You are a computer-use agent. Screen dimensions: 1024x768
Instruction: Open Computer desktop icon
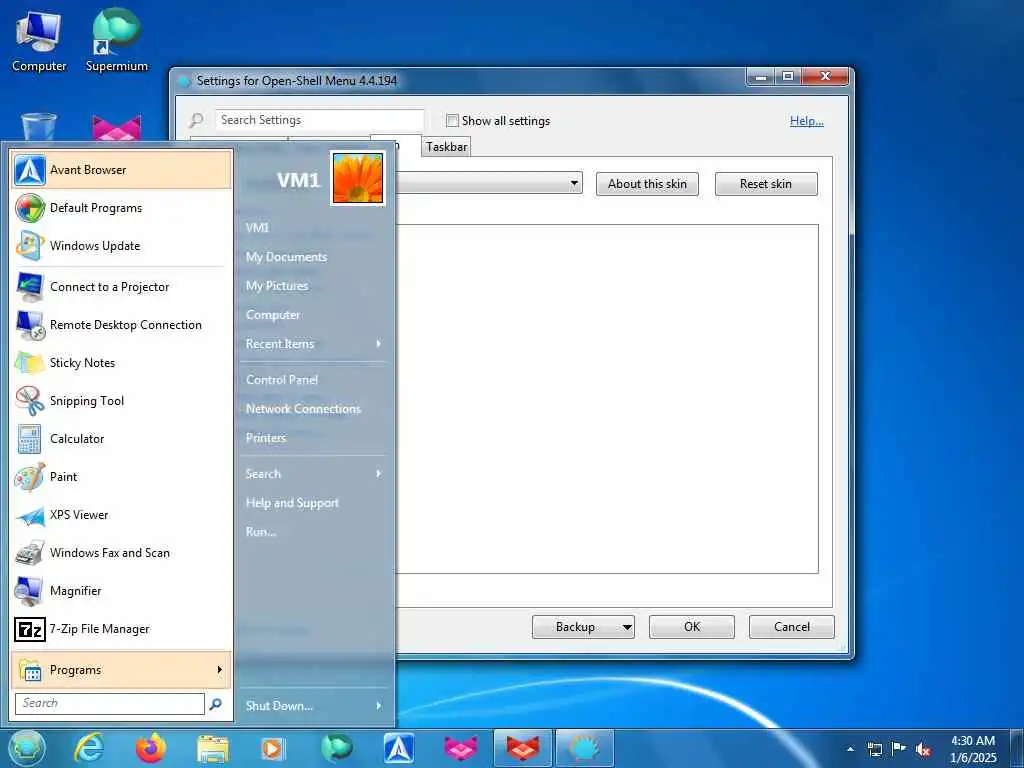(x=39, y=40)
